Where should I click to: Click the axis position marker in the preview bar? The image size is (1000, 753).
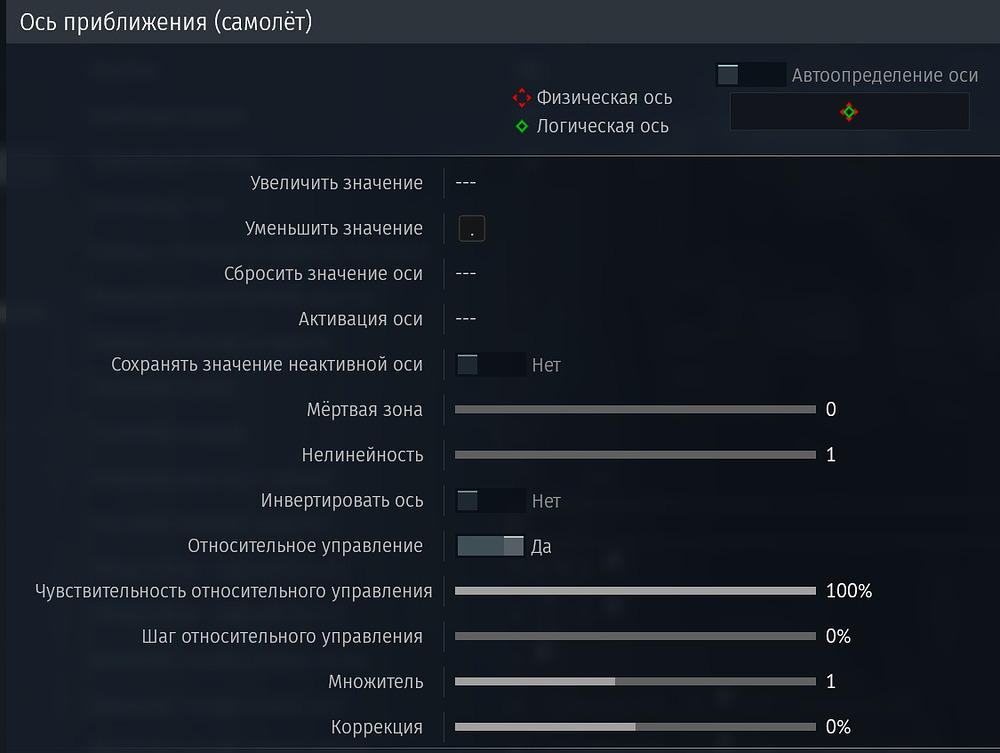coord(849,112)
